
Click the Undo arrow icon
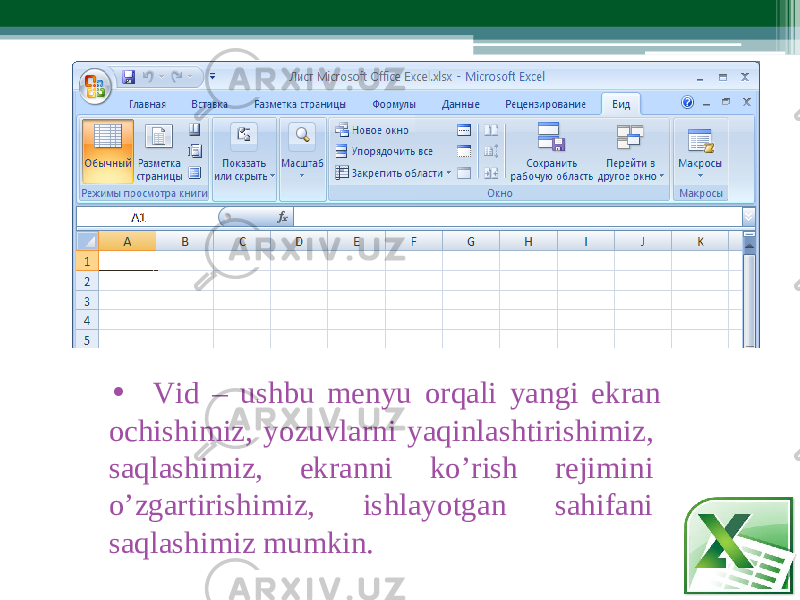click(148, 77)
